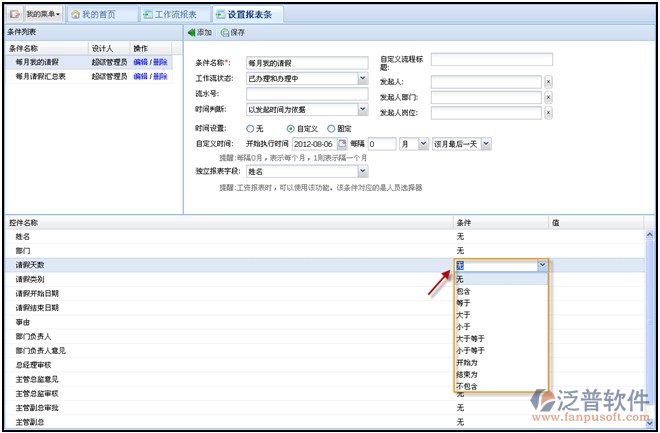Image resolution: width=660 pixels, height=433 pixels.
Task: Click the home icon on 我的首页 tab
Action: [76, 15]
